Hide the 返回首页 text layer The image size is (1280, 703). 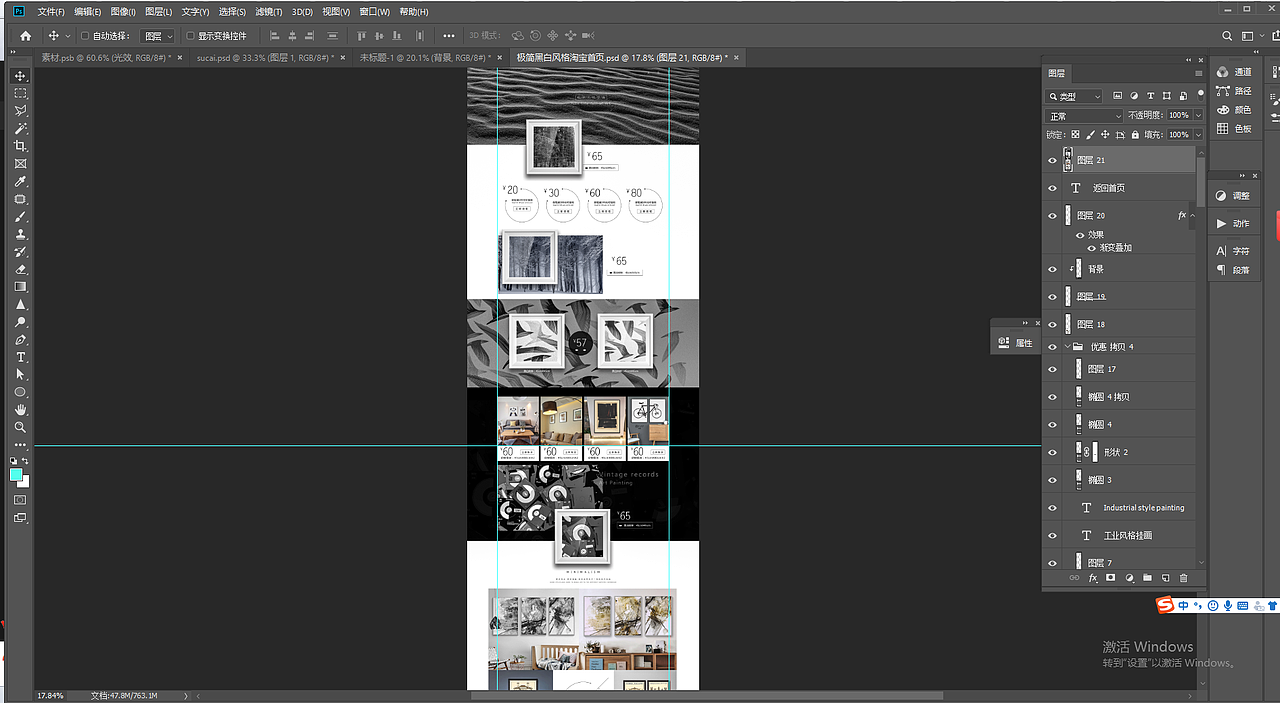tap(1052, 188)
